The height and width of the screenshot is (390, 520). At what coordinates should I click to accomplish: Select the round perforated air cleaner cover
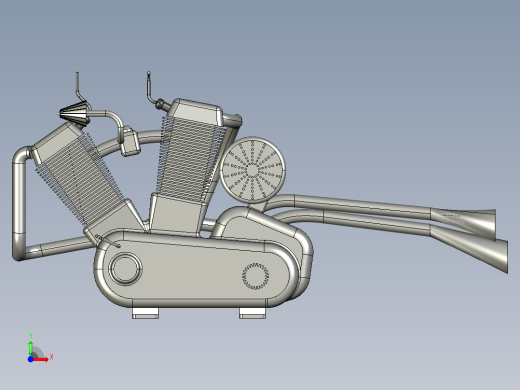[x=252, y=170]
